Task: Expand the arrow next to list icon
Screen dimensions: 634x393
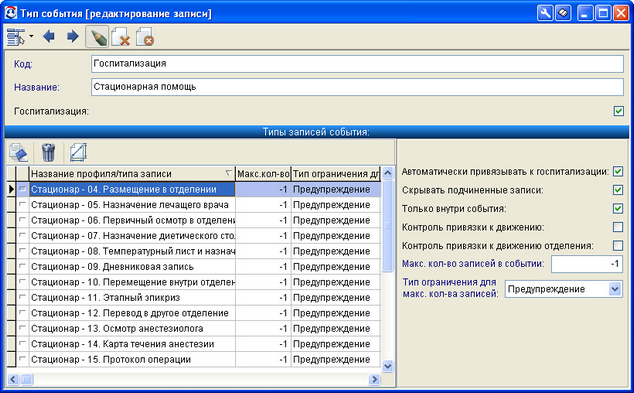Action: (x=31, y=36)
